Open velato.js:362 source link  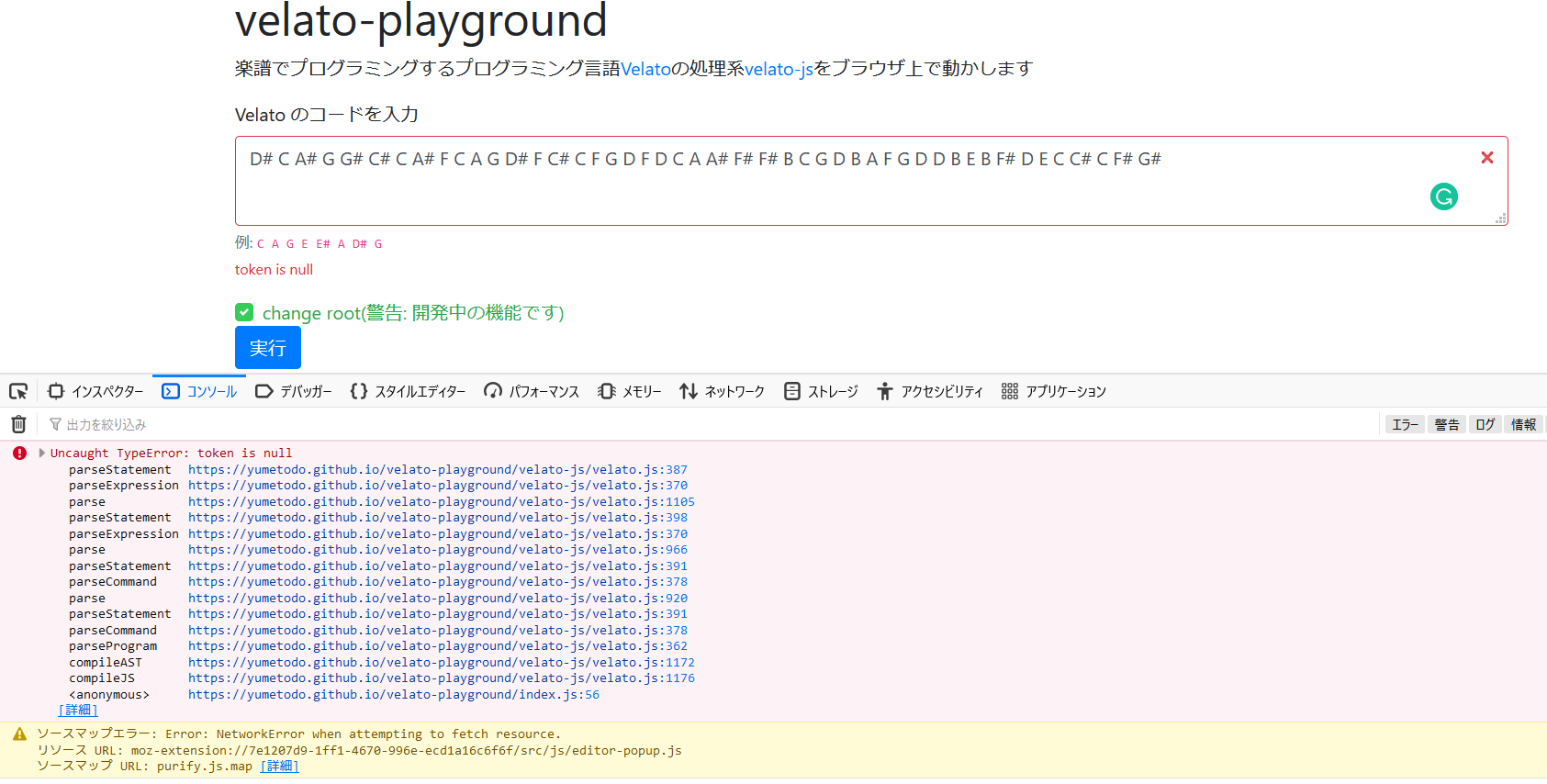[x=438, y=646]
